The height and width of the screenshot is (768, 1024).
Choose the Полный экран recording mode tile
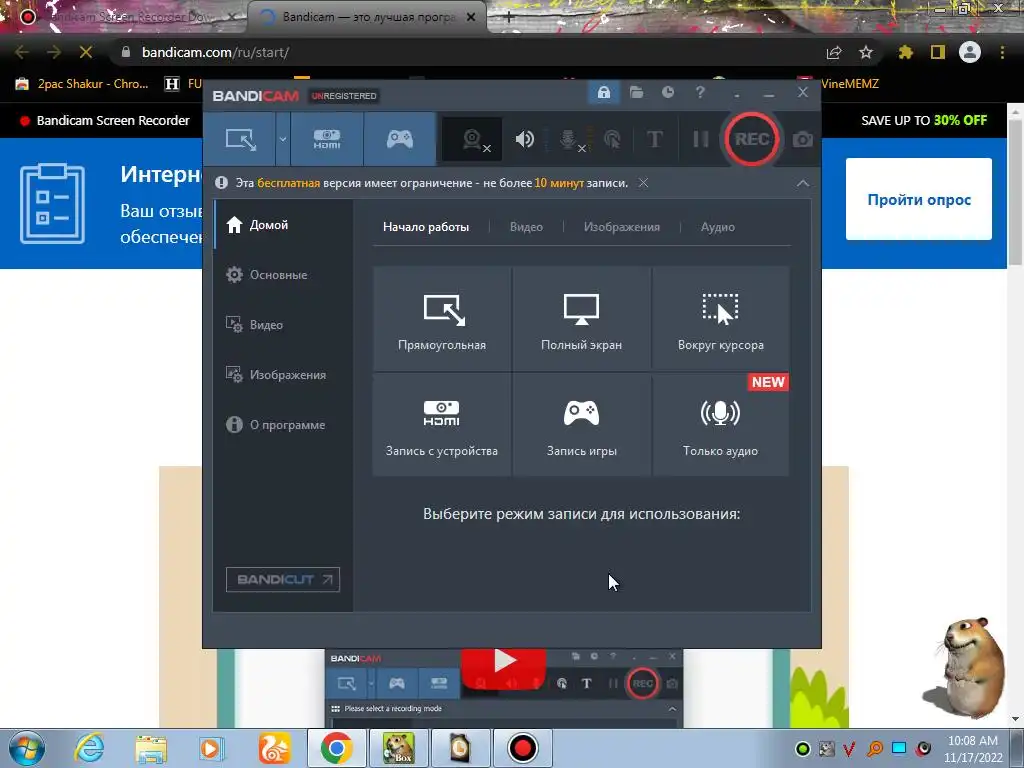581,318
